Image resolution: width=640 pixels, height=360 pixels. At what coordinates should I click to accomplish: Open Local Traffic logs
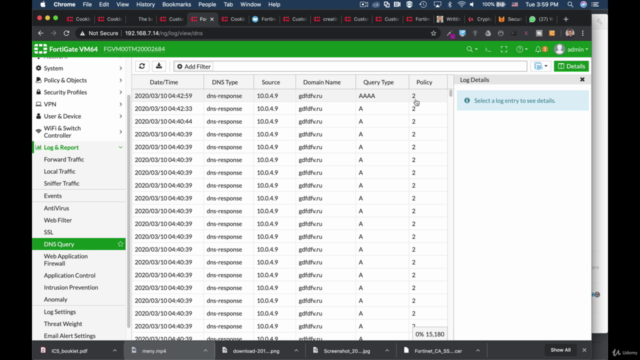click(60, 171)
